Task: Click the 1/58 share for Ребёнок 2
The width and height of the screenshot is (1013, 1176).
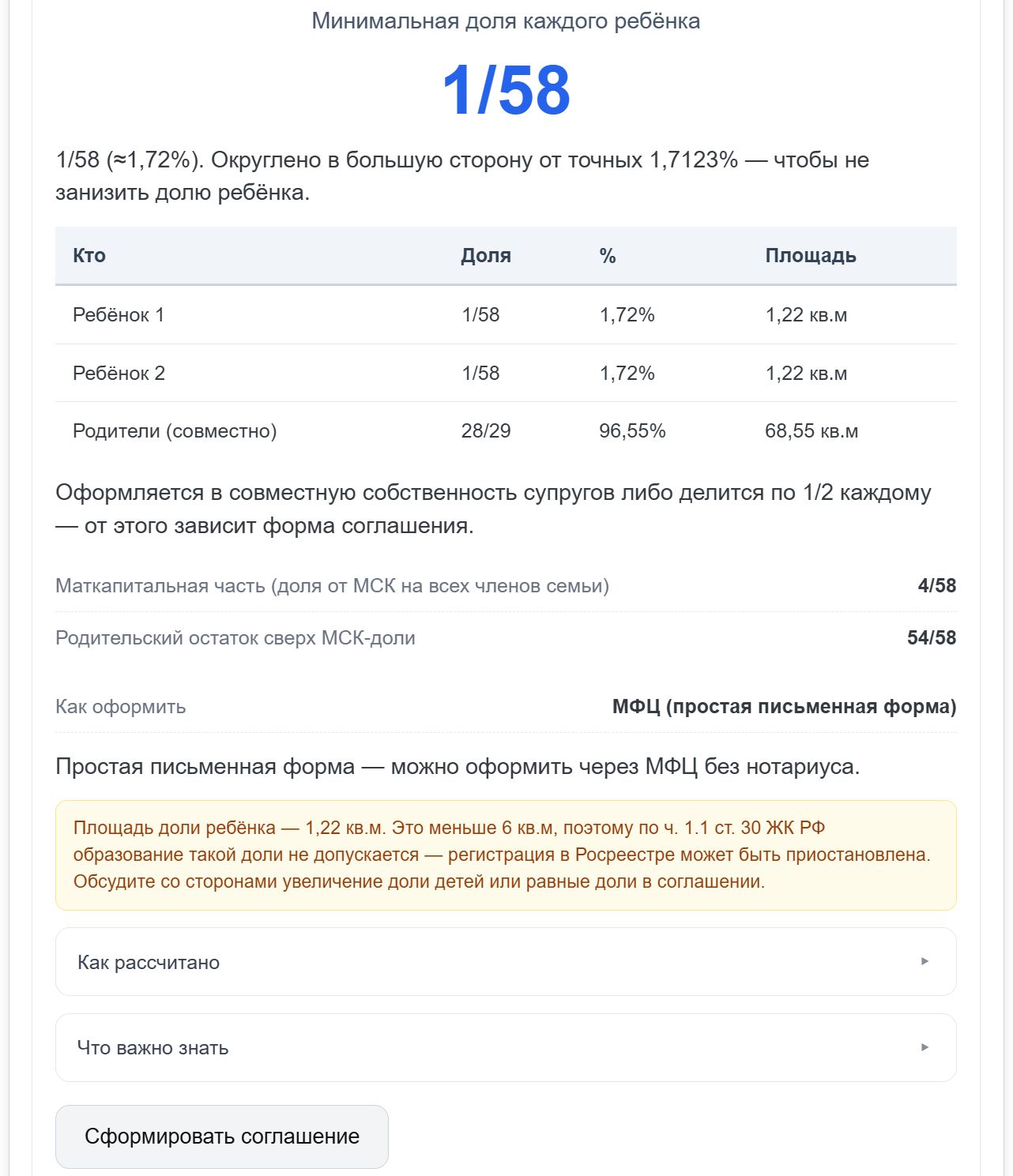Action: (480, 373)
